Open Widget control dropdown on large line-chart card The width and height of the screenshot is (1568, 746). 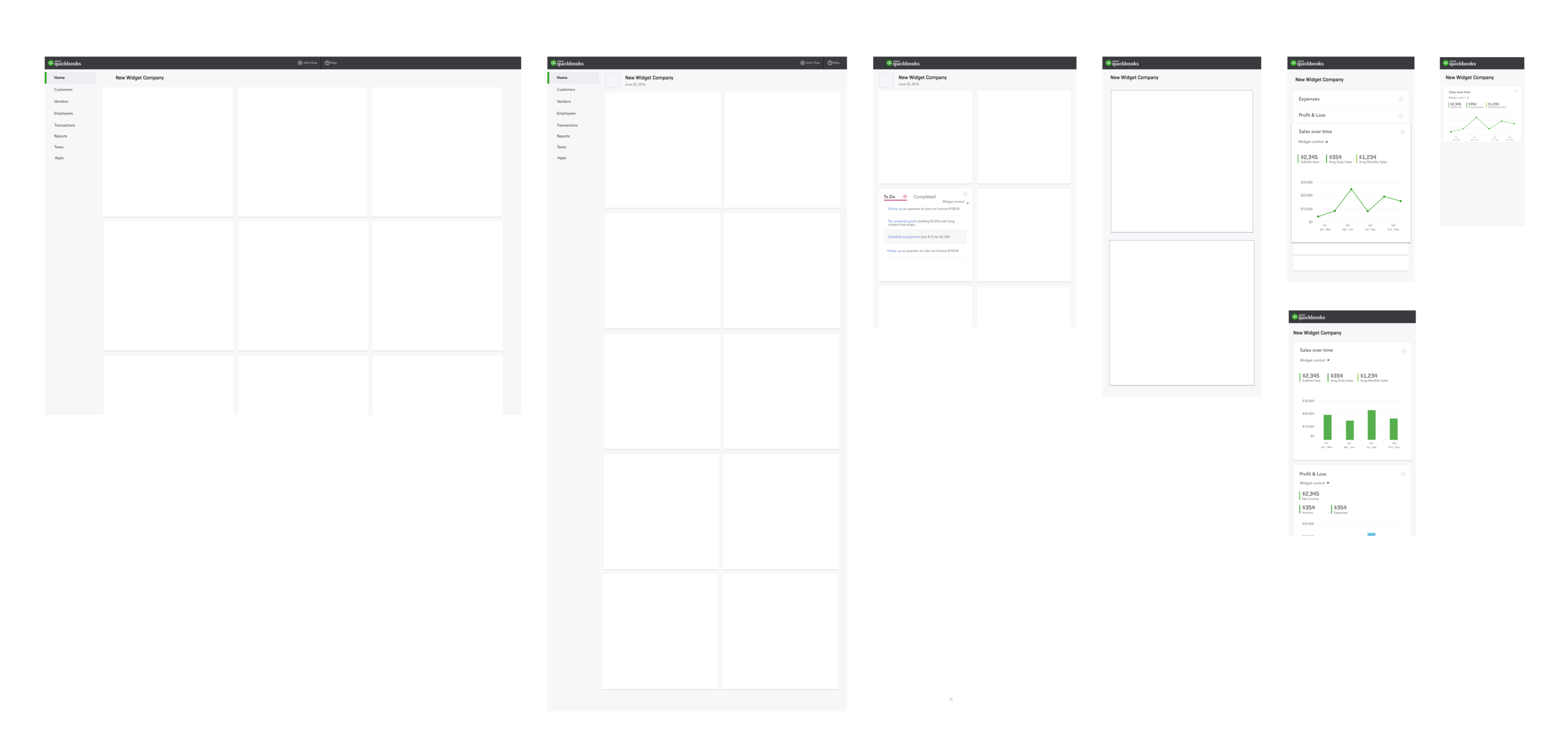[x=1313, y=142]
